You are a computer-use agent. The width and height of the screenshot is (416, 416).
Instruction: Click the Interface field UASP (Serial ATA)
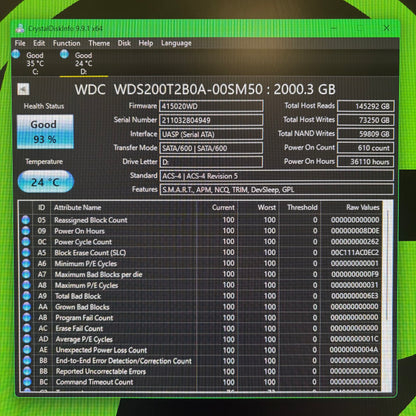click(211, 134)
